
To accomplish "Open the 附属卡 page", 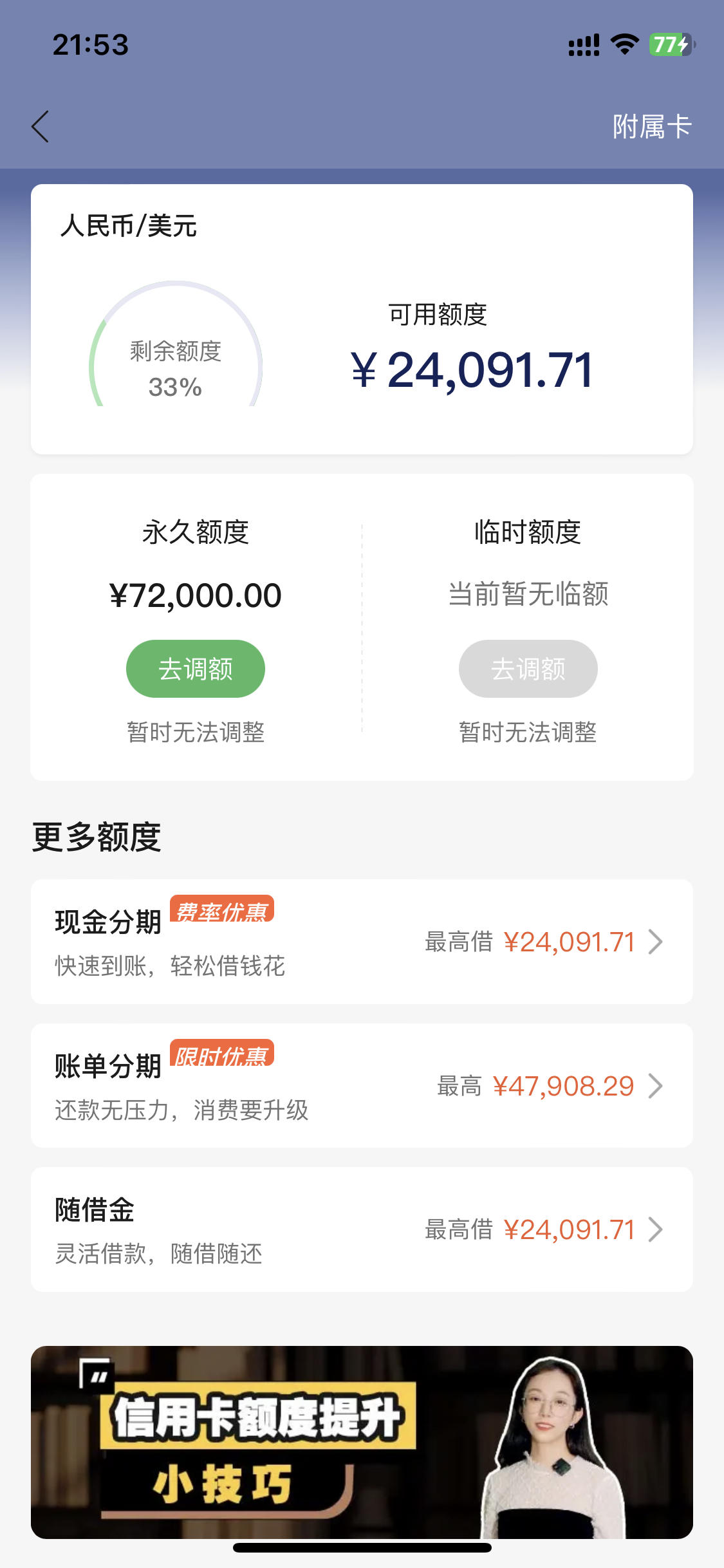I will [x=651, y=126].
